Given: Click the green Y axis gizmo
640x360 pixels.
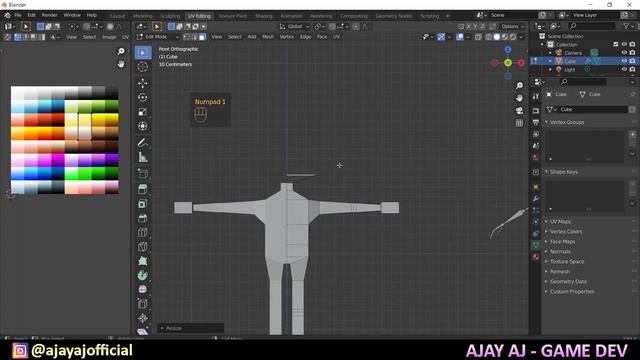Looking at the screenshot, I should 508,63.
